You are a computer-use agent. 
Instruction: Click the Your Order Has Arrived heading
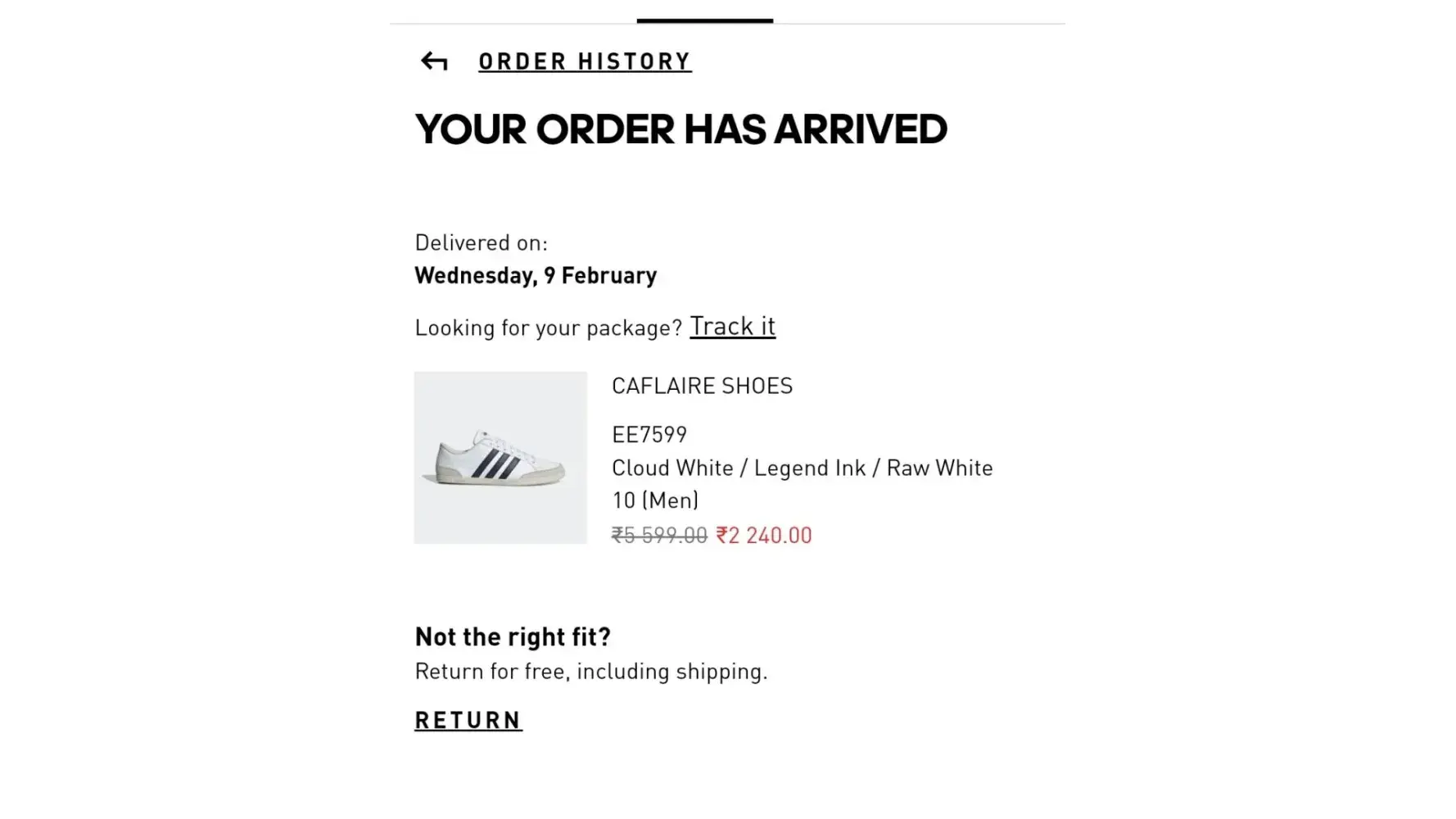[x=681, y=129]
